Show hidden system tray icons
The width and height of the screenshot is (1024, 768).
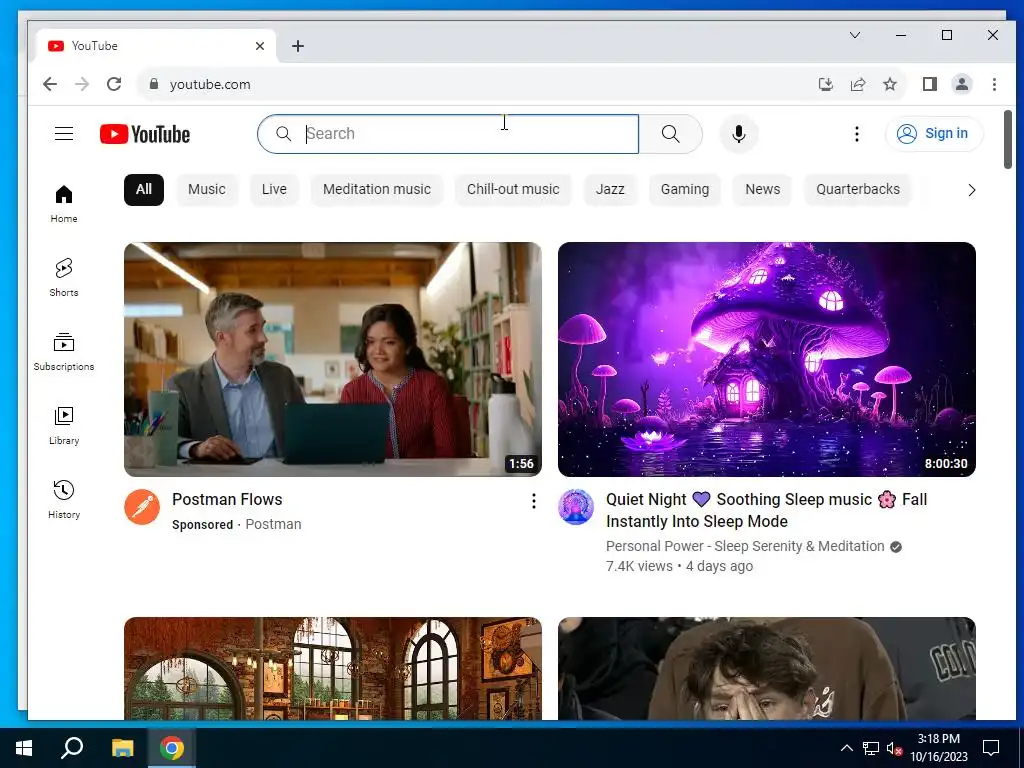click(x=846, y=748)
